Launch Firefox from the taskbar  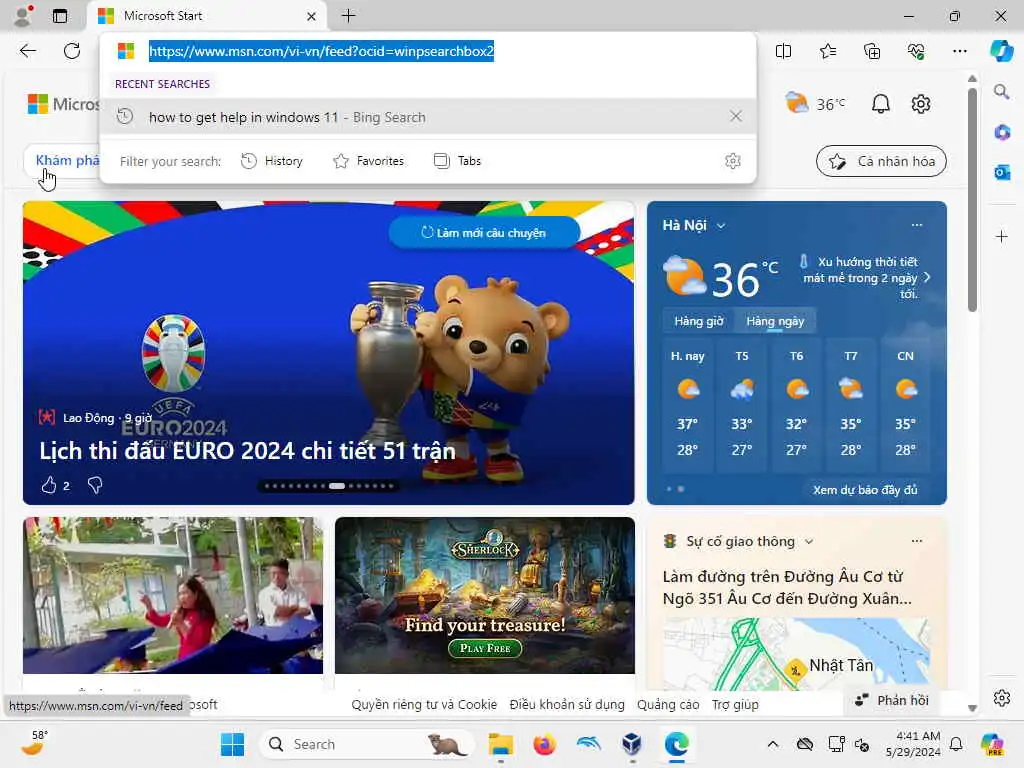[x=545, y=744]
